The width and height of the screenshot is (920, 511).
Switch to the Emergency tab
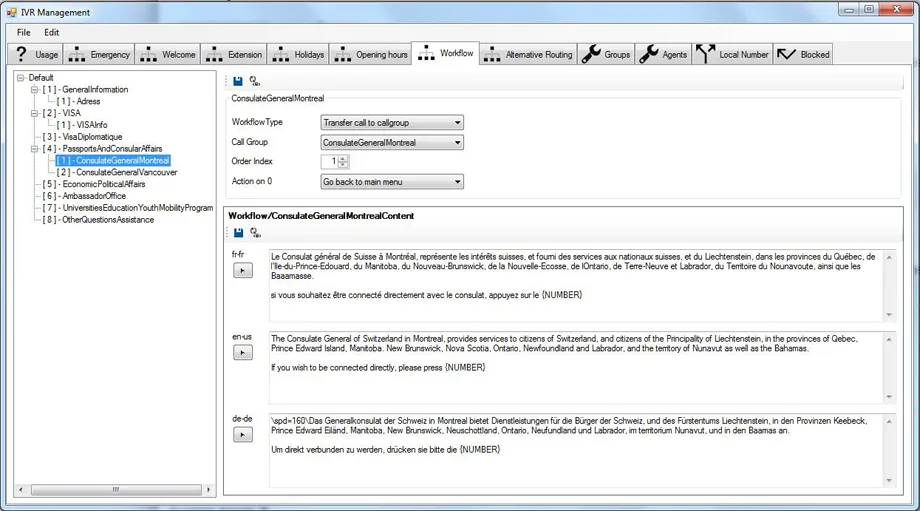[99, 55]
